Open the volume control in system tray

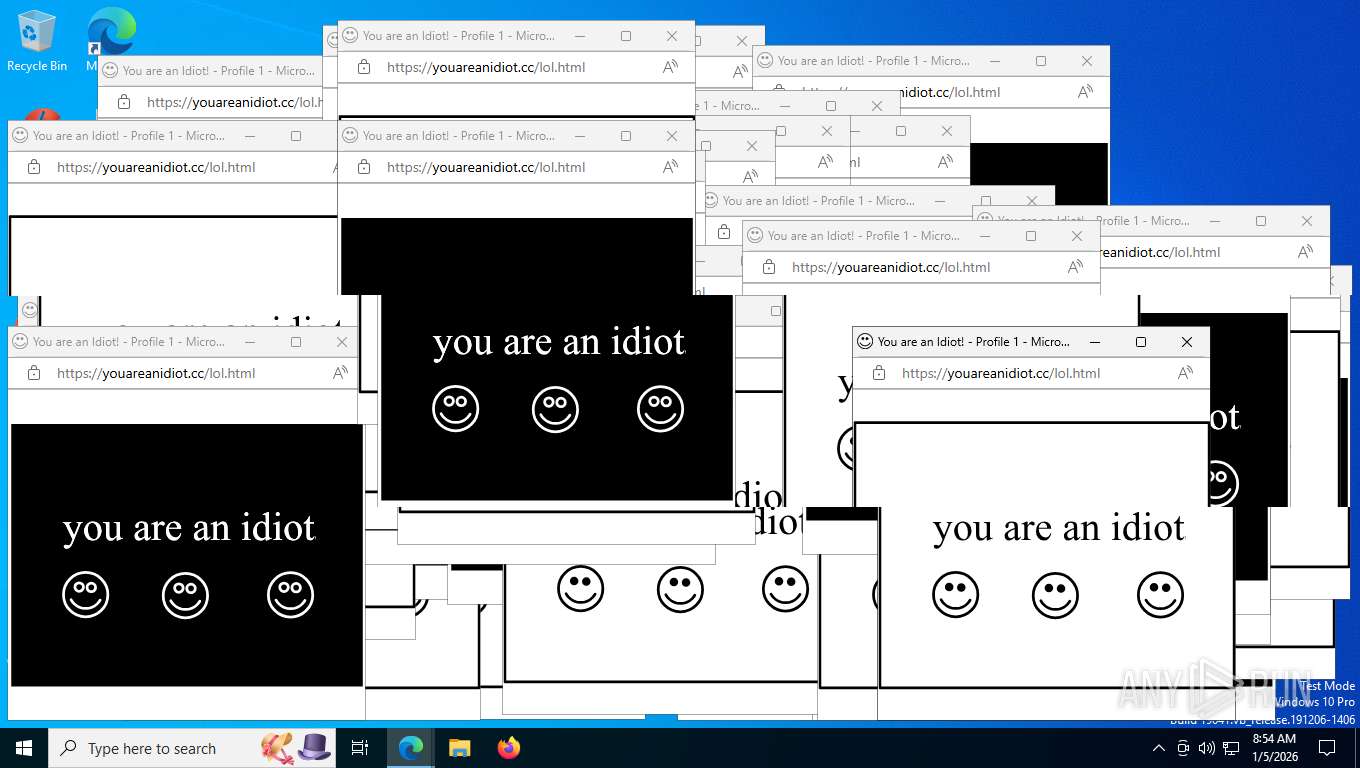coord(1207,748)
